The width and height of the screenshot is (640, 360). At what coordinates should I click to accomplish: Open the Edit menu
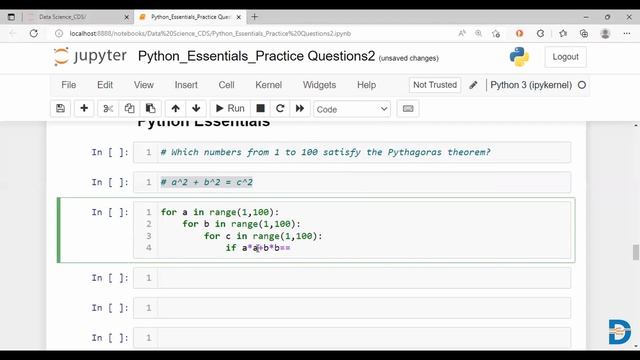click(x=105, y=85)
